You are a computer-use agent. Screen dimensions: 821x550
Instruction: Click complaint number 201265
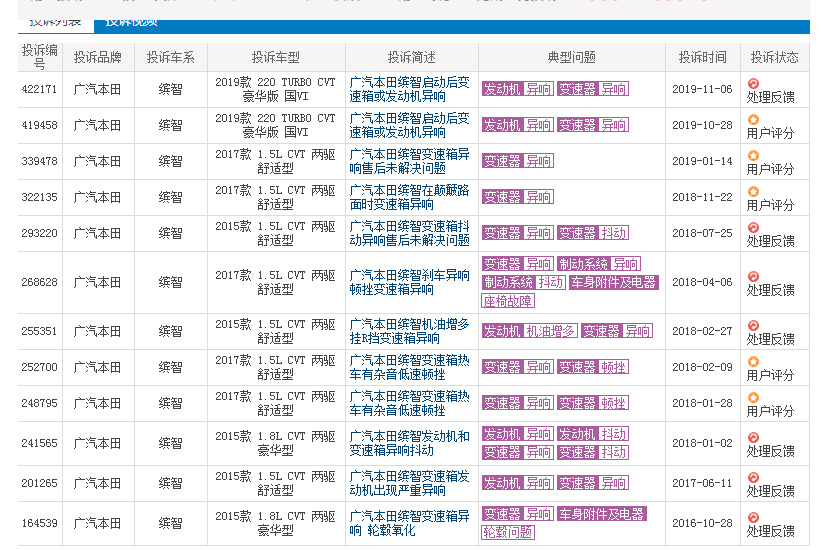(x=39, y=483)
